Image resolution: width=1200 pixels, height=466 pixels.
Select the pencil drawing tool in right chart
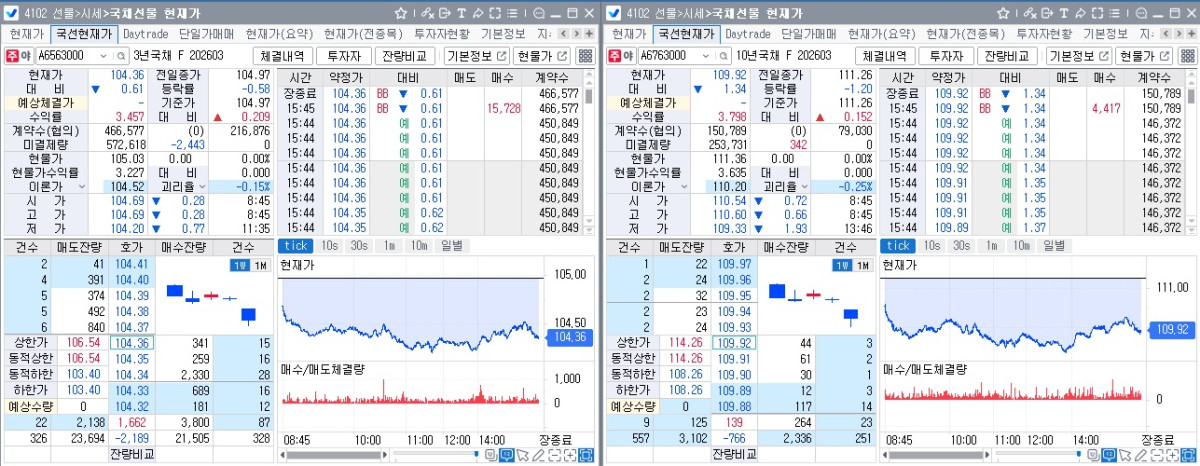click(x=1139, y=455)
